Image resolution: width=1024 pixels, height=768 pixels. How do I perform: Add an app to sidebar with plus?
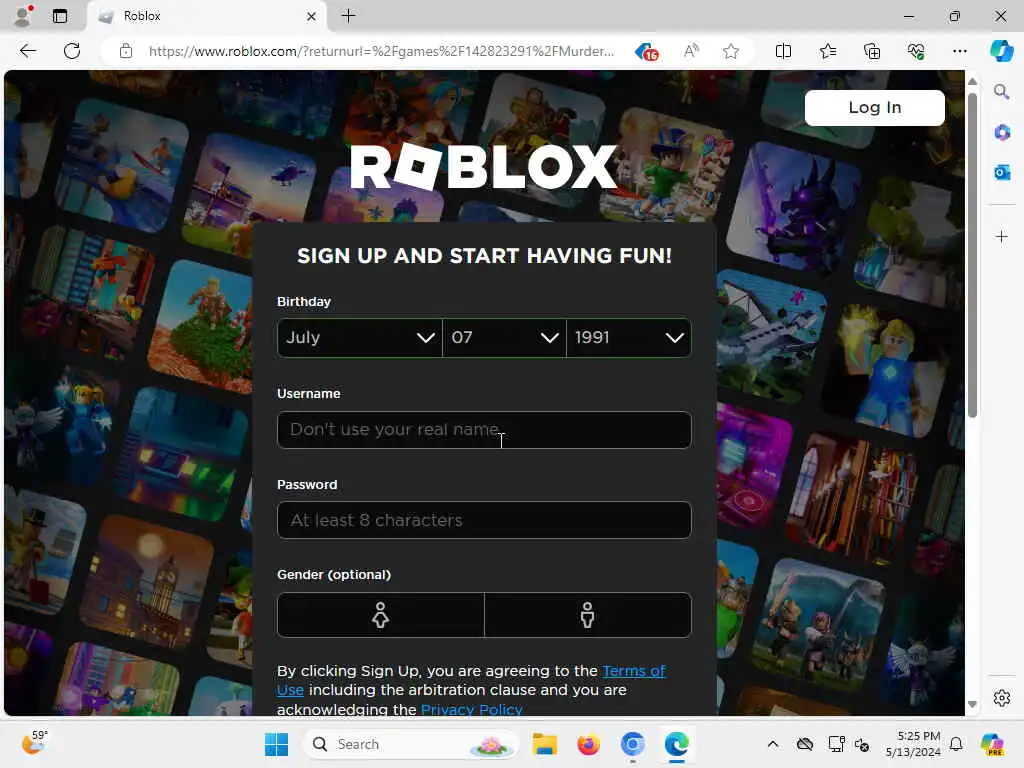[x=1002, y=236]
